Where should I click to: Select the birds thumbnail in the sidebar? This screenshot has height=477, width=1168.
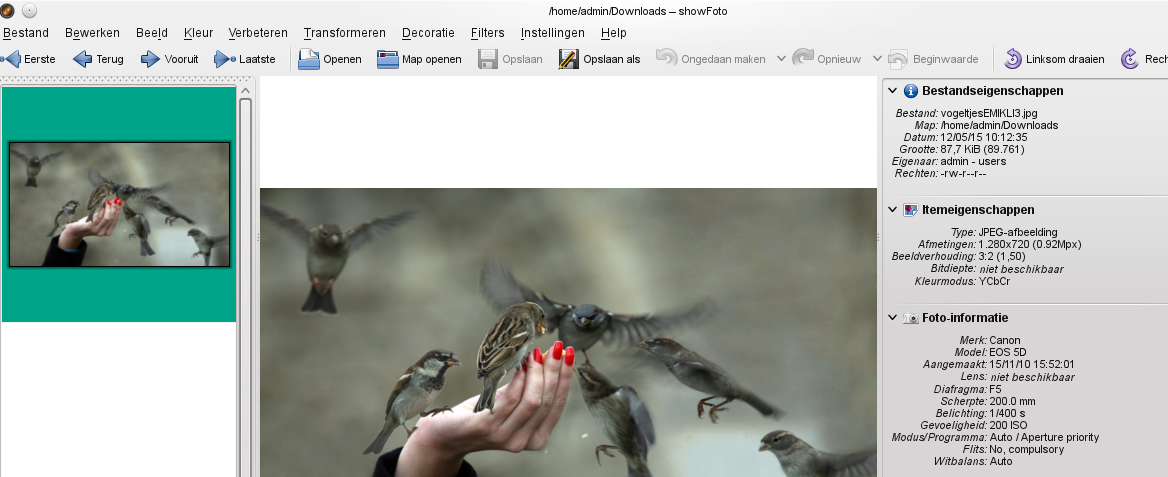click(x=119, y=204)
